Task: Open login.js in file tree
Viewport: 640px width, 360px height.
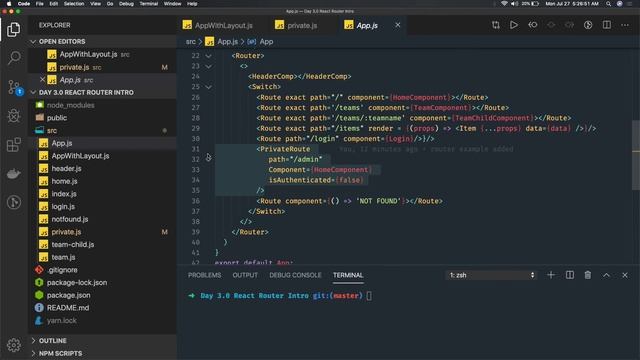Action: point(63,206)
